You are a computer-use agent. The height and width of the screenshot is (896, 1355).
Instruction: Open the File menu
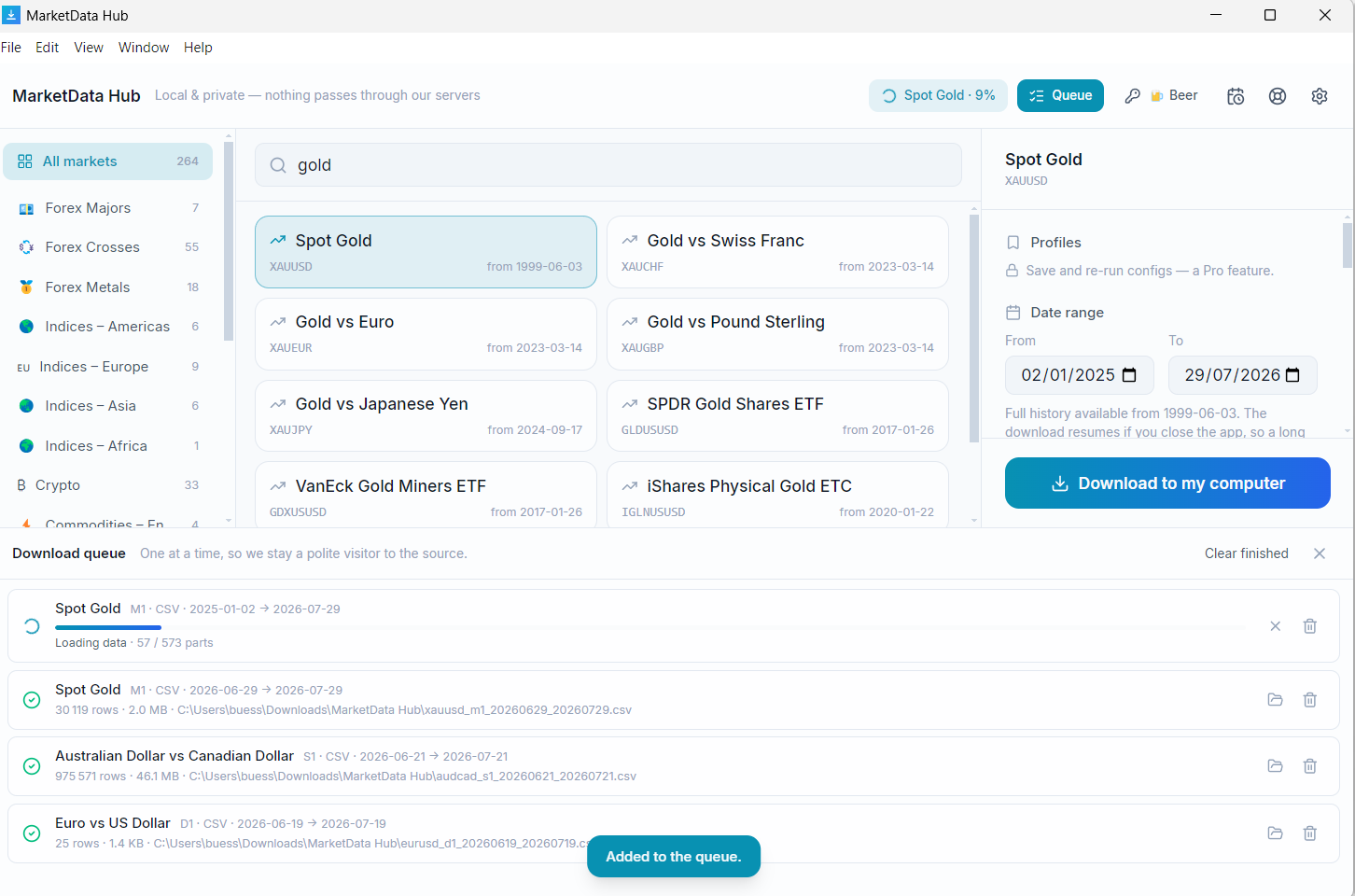pos(11,48)
